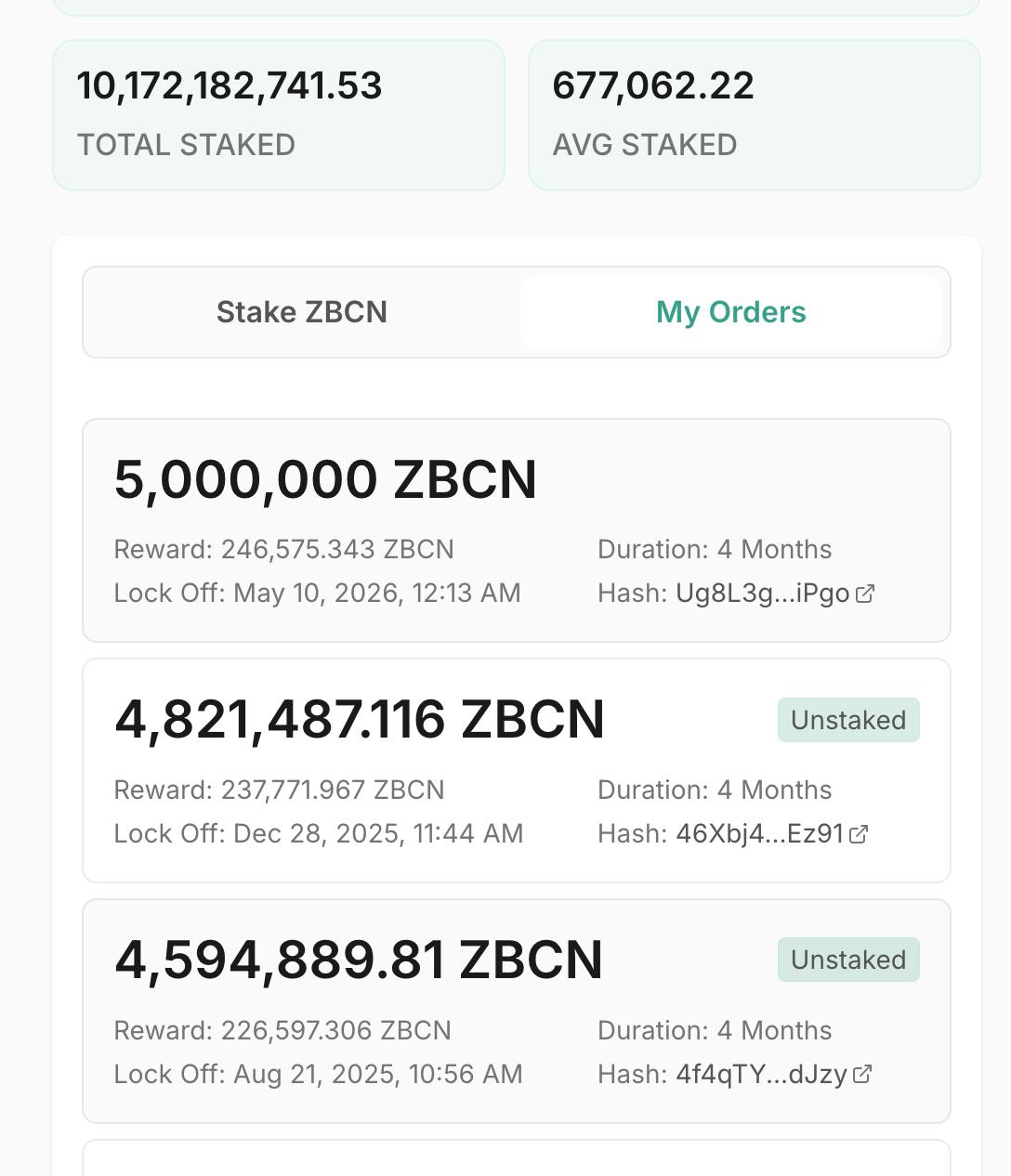Switch to the Stake ZBCN tab
This screenshot has width=1011, height=1176.
pyautogui.click(x=302, y=312)
